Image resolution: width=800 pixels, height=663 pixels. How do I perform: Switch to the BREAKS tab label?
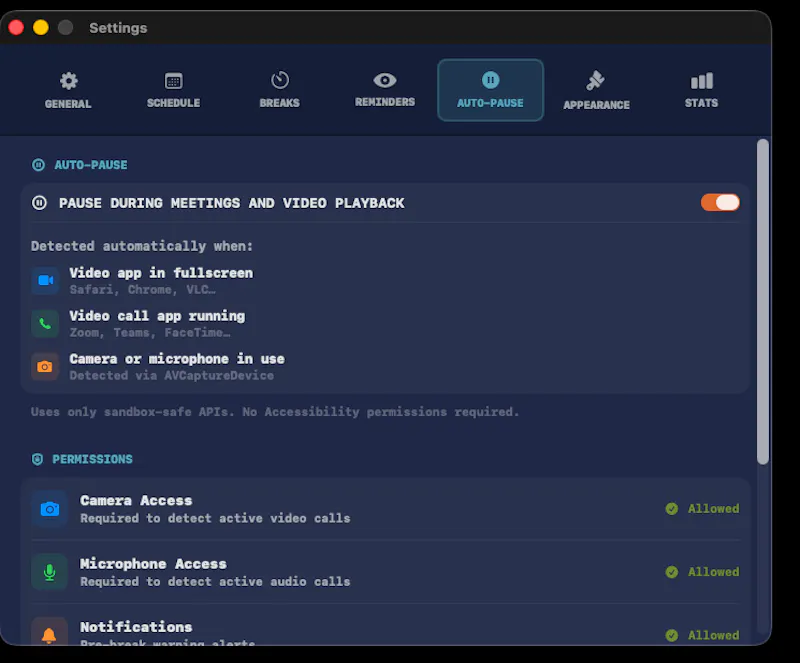point(280,103)
